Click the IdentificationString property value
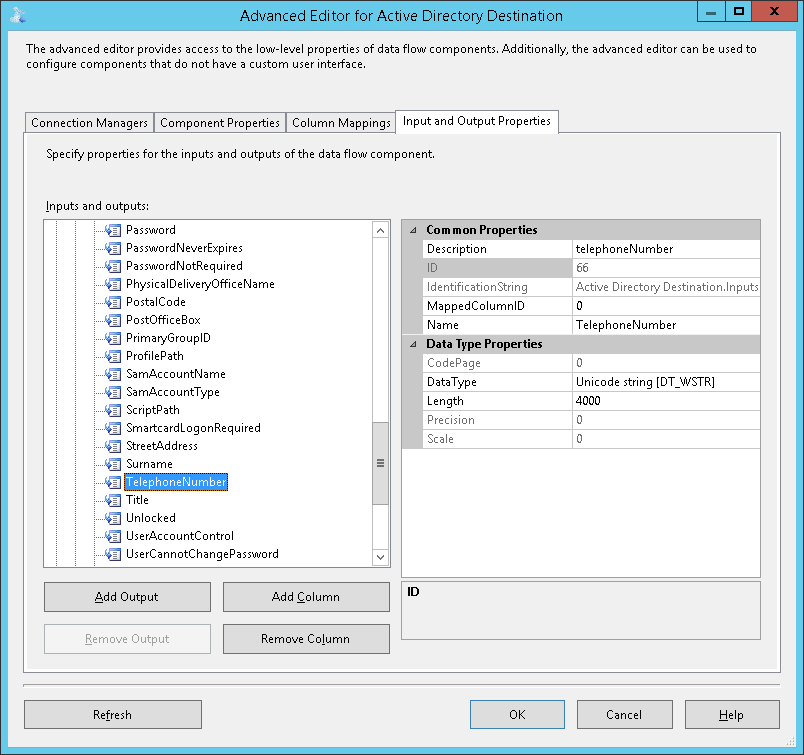The height and width of the screenshot is (755, 804). point(666,287)
